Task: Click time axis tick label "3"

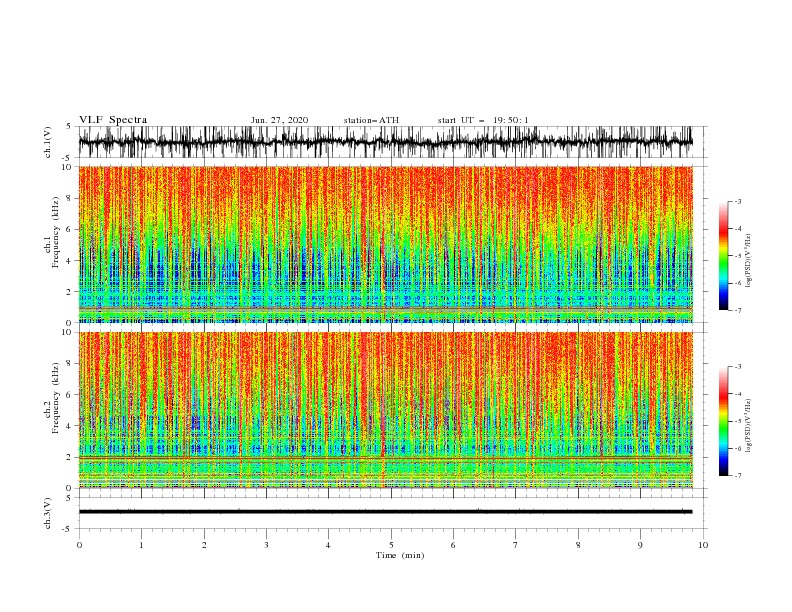Action: (266, 545)
